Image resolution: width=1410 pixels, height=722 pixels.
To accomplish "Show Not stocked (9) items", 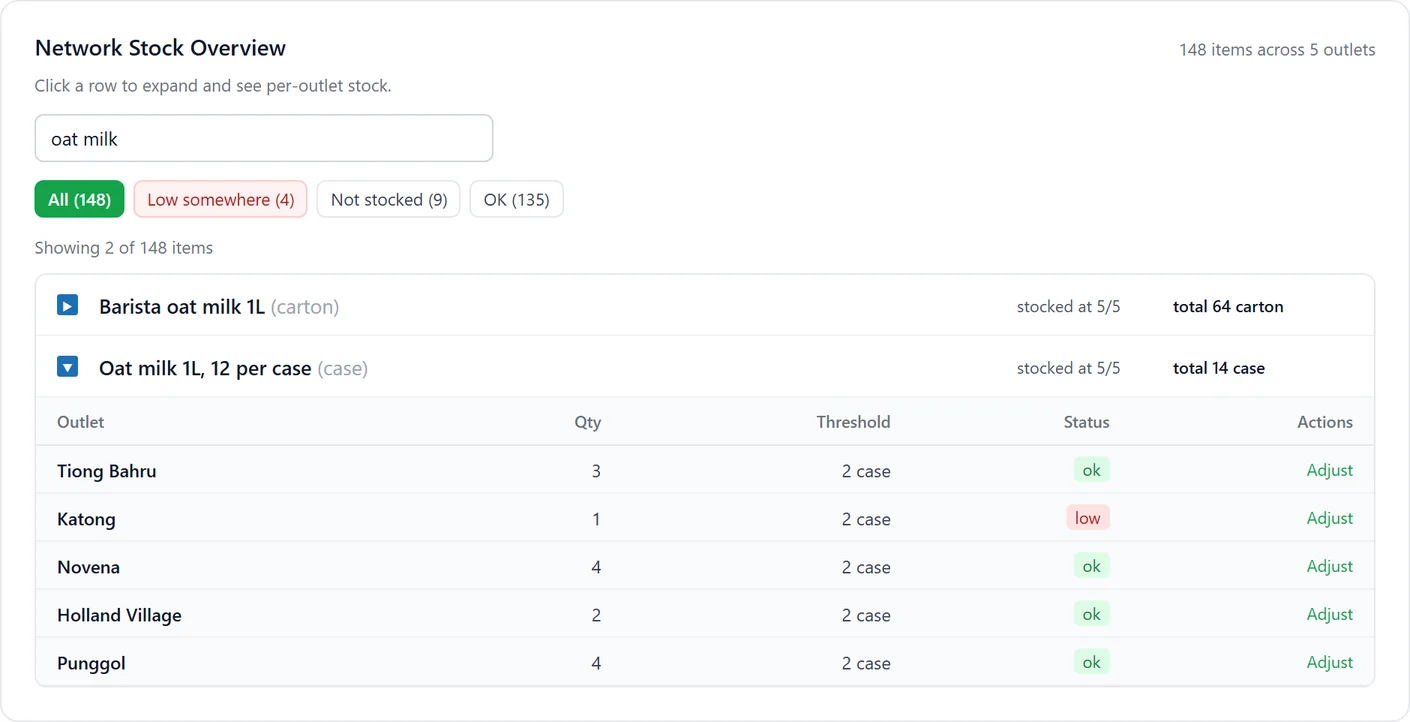I will pyautogui.click(x=389, y=199).
